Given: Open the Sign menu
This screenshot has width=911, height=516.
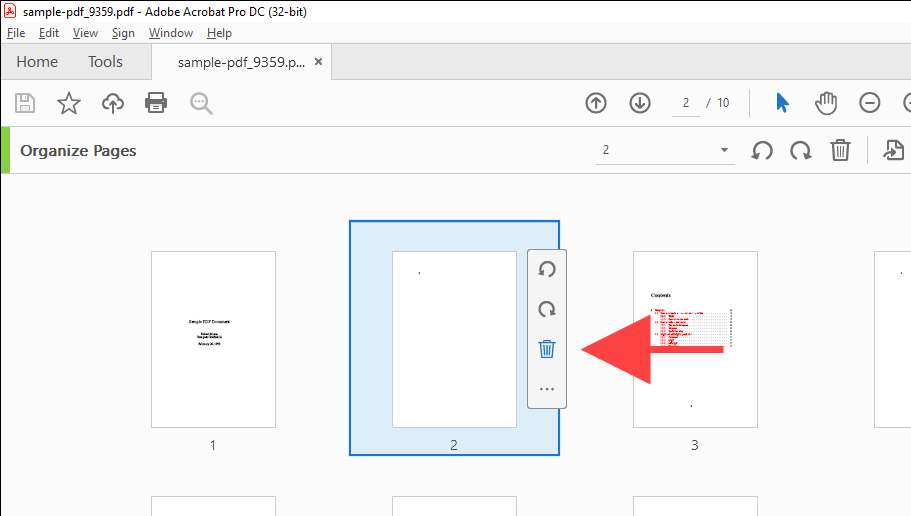Looking at the screenshot, I should [x=123, y=33].
